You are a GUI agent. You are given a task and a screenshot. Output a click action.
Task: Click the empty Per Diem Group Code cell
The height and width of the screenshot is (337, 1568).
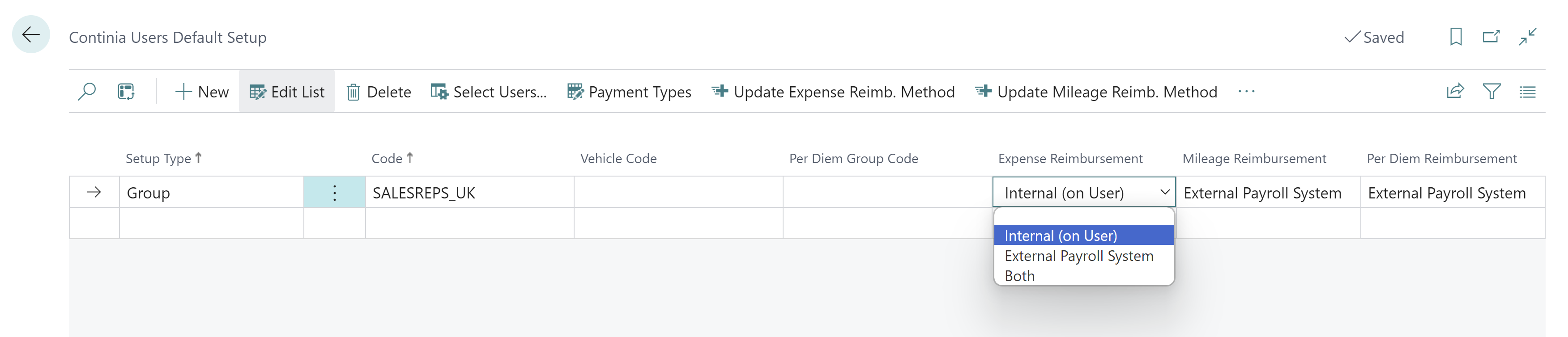[887, 193]
